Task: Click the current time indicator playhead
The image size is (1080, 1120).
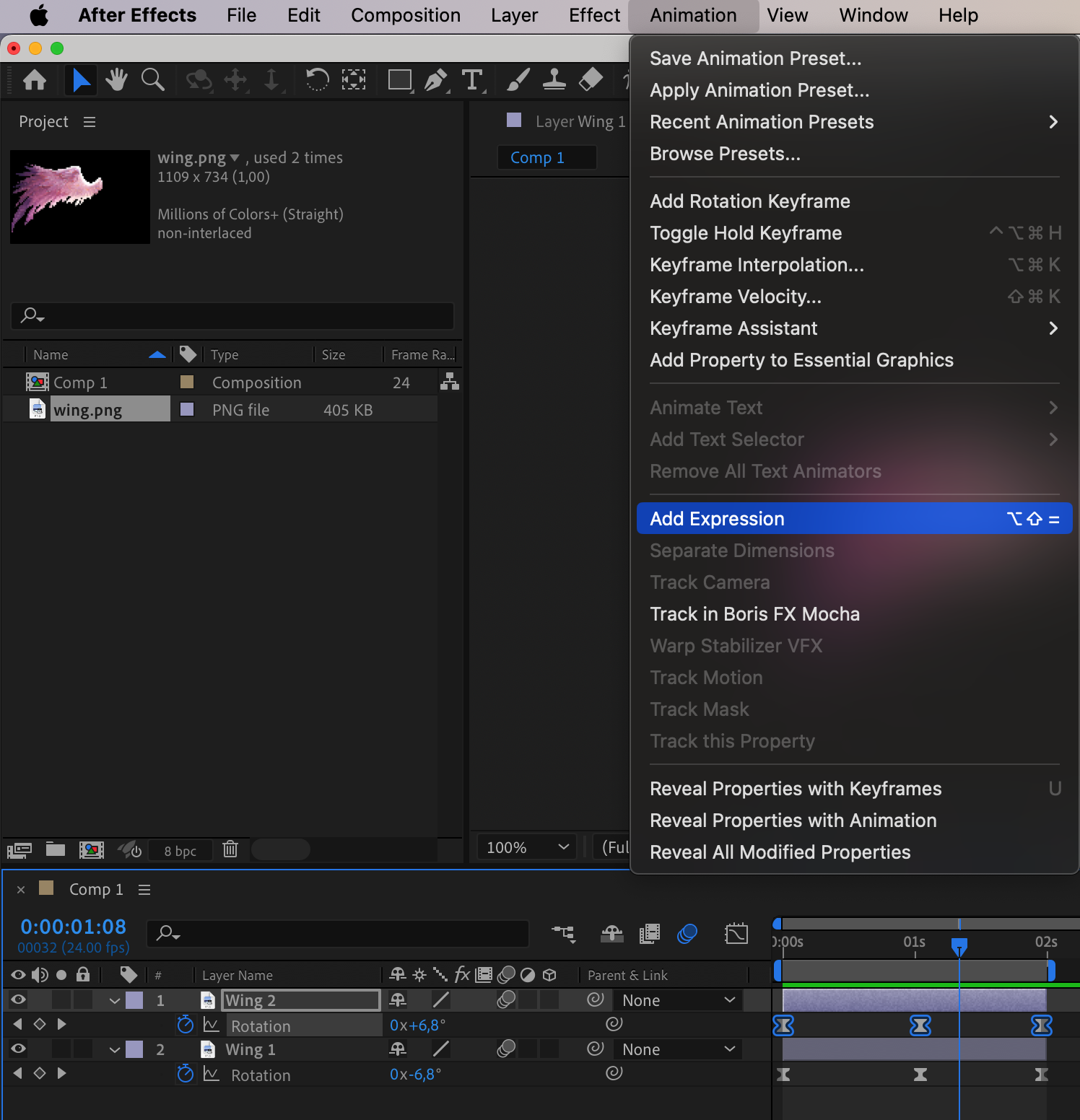Action: click(x=959, y=946)
